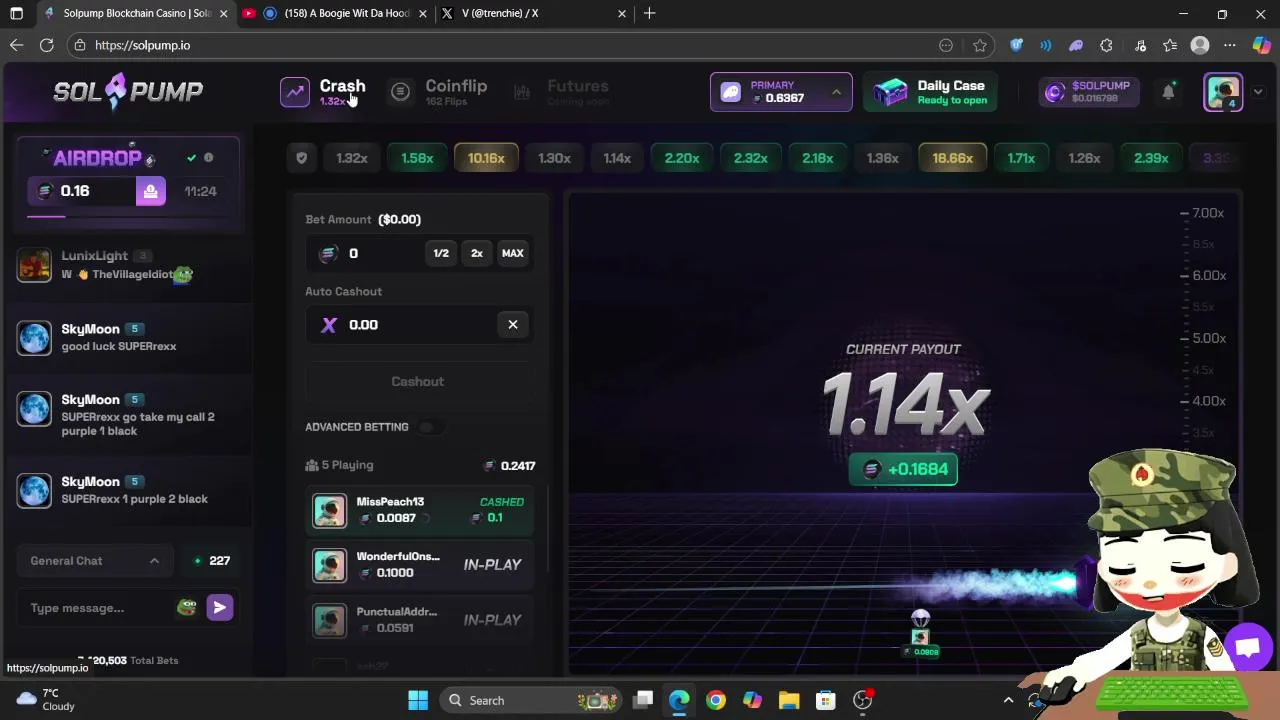Open Chrome from the taskbar
The height and width of the screenshot is (720, 1280).
(716, 700)
